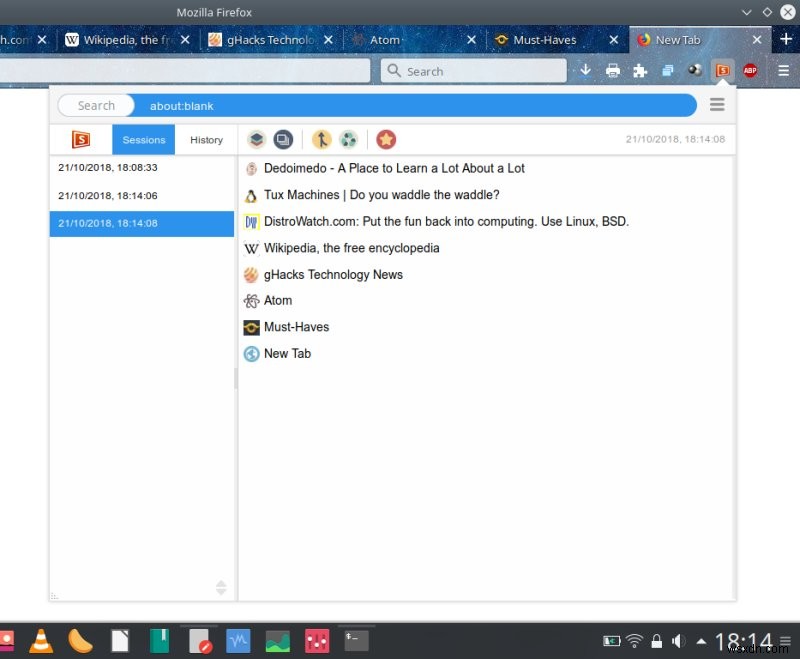Viewport: 800px width, 659px height.
Task: Switch to the History tab
Action: point(206,140)
